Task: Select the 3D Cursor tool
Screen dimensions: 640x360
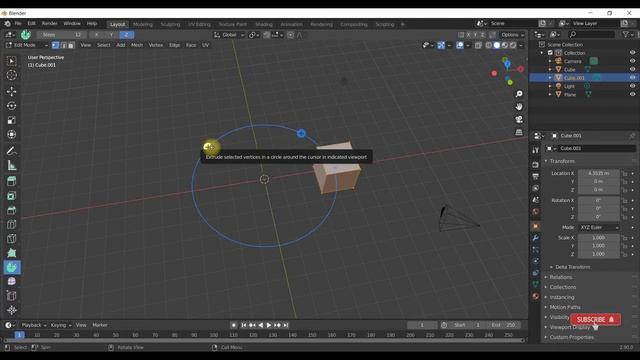Action: 11,75
